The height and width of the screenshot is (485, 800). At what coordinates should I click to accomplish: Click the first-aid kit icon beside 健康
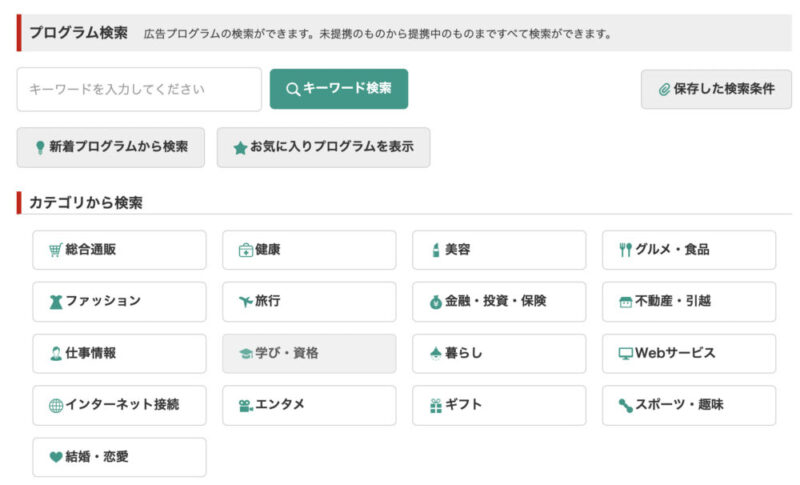[246, 250]
